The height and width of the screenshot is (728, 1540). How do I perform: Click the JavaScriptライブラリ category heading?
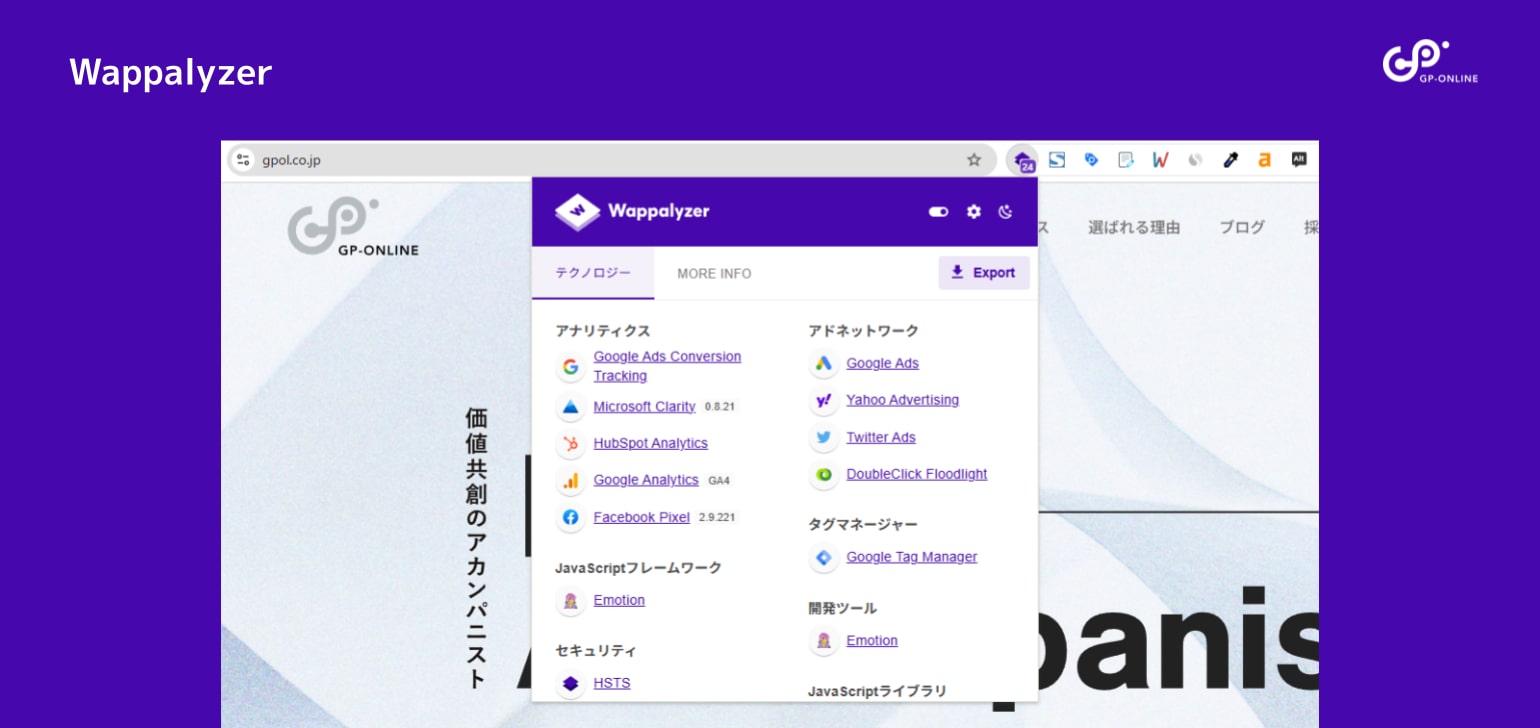[877, 691]
